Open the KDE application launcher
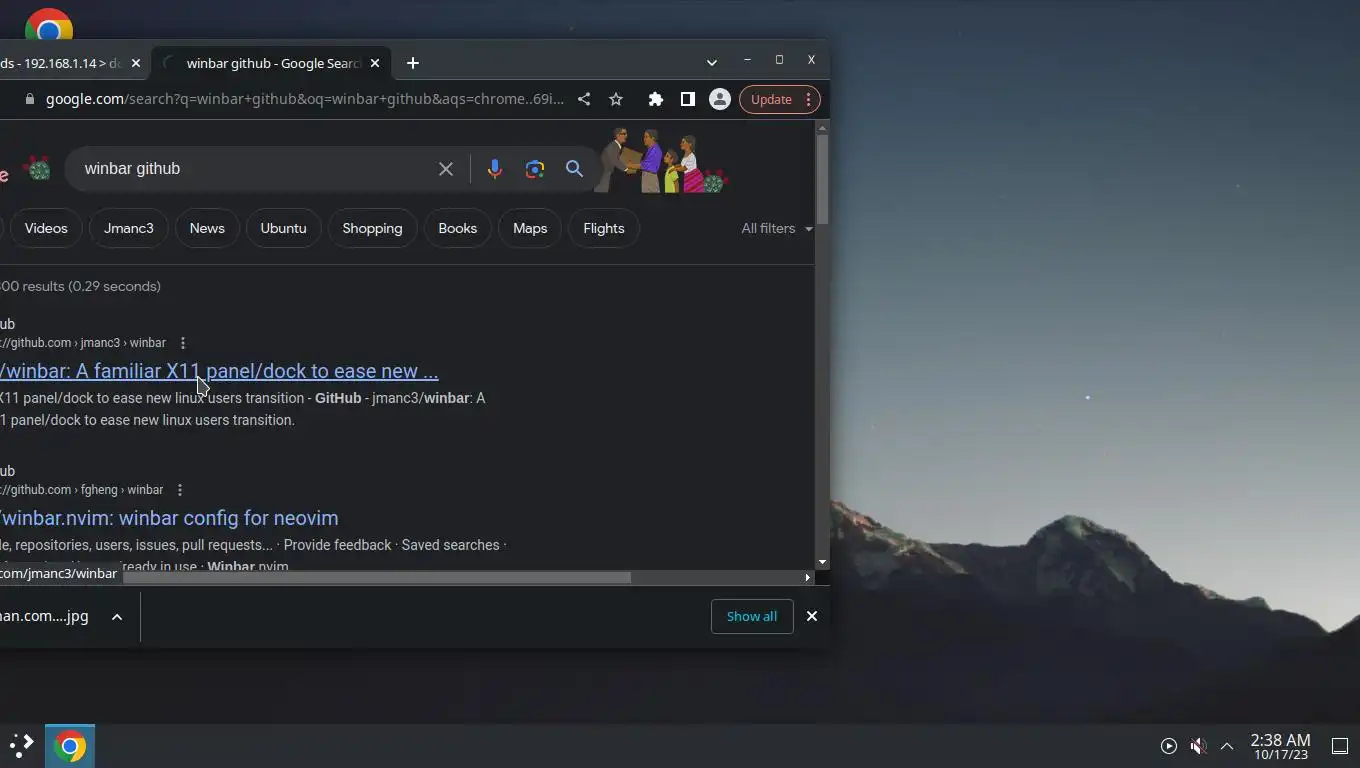 (22, 746)
